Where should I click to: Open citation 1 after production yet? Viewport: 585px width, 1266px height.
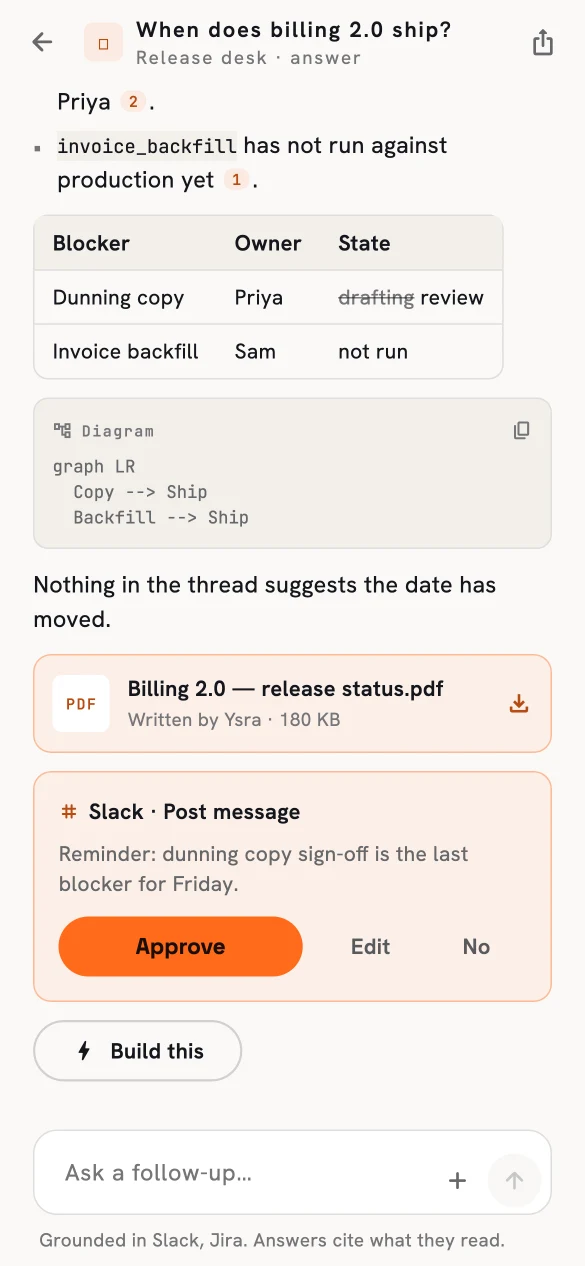click(x=236, y=180)
